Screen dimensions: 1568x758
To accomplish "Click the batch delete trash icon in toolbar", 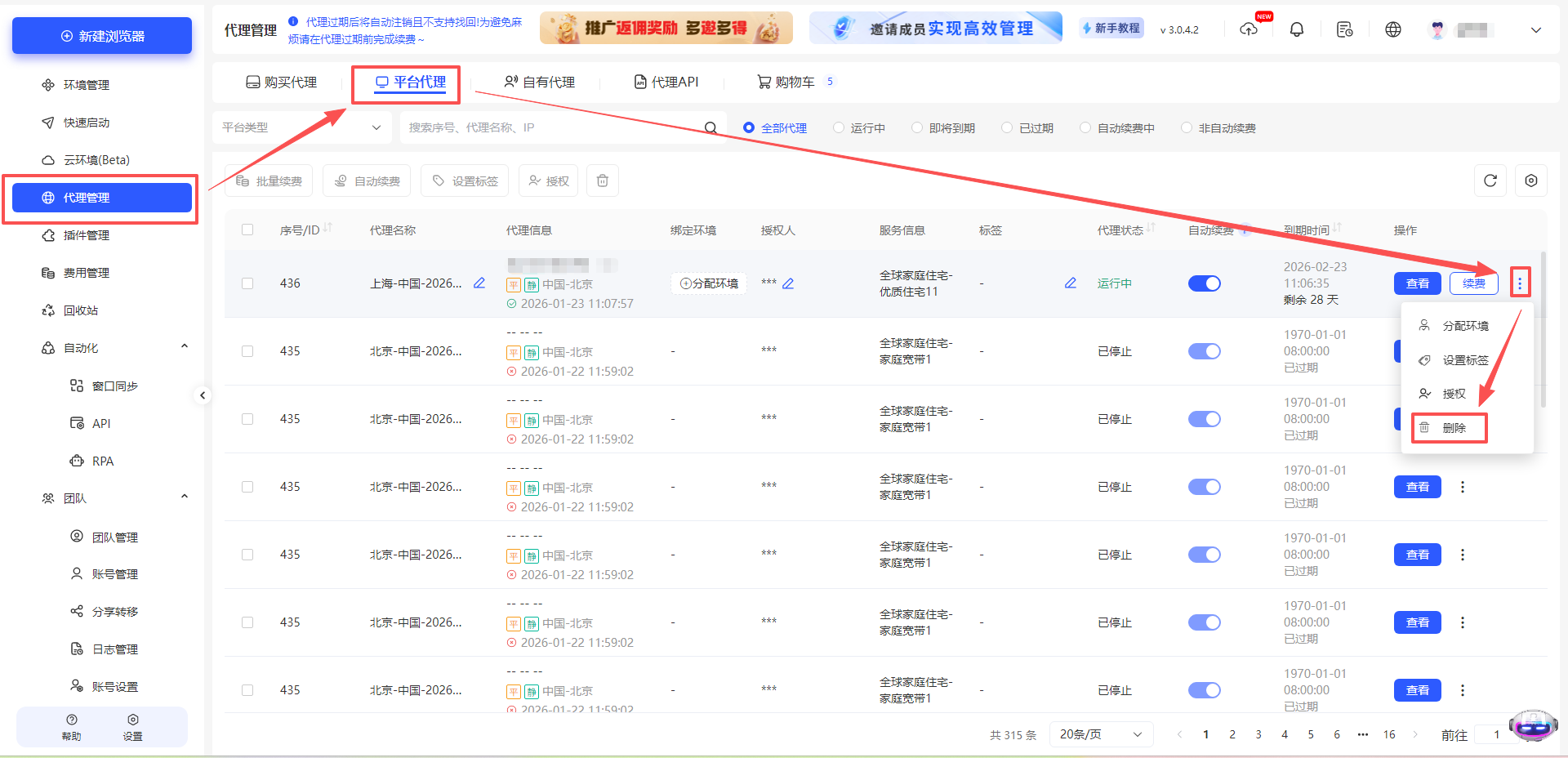I will pos(602,181).
